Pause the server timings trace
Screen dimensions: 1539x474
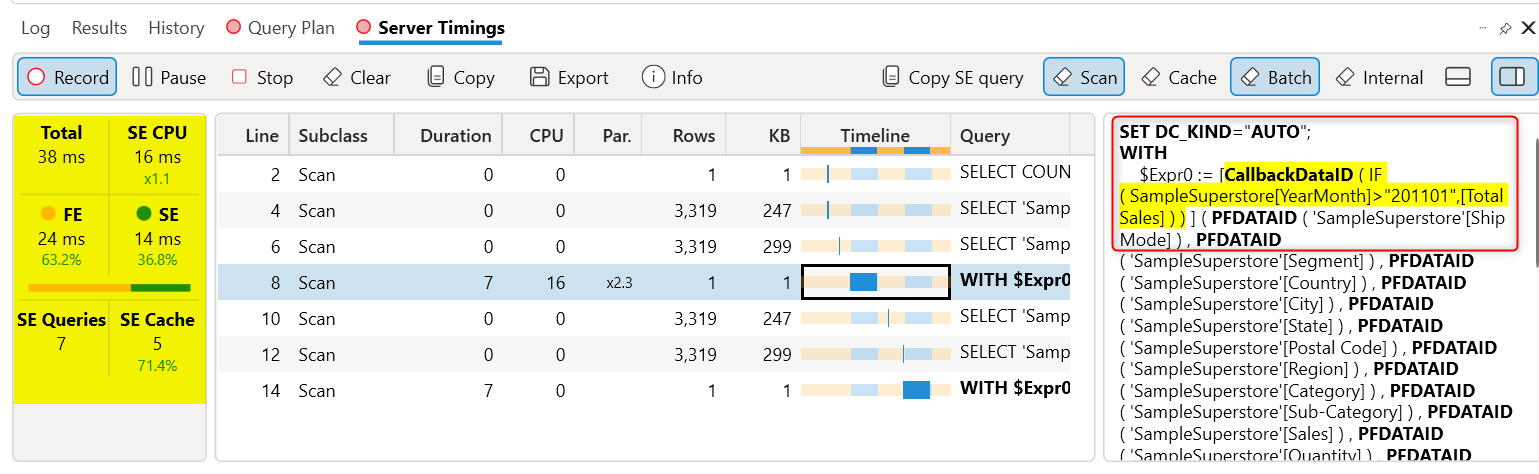pyautogui.click(x=169, y=77)
